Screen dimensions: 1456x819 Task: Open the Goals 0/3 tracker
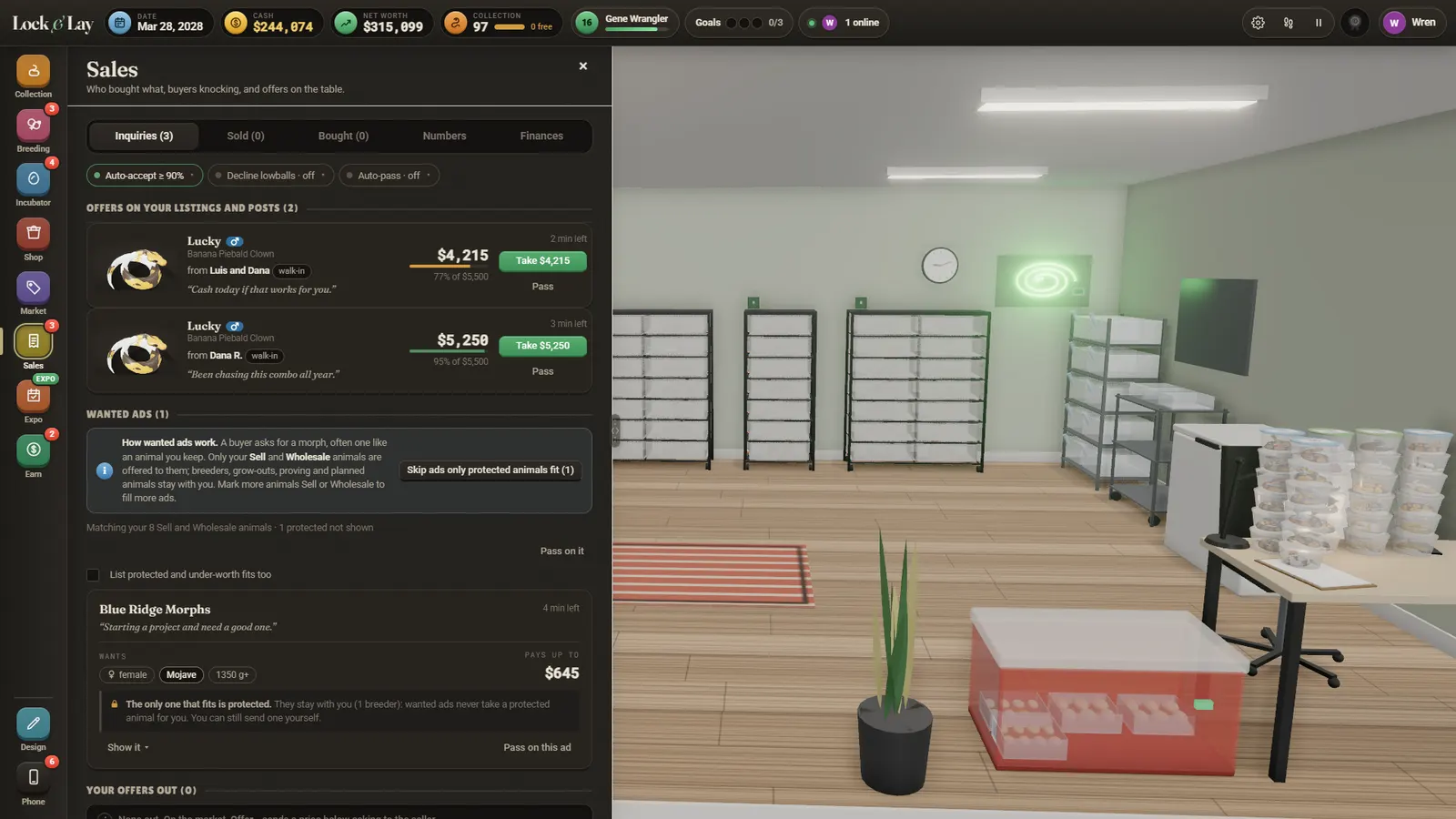coord(738,23)
